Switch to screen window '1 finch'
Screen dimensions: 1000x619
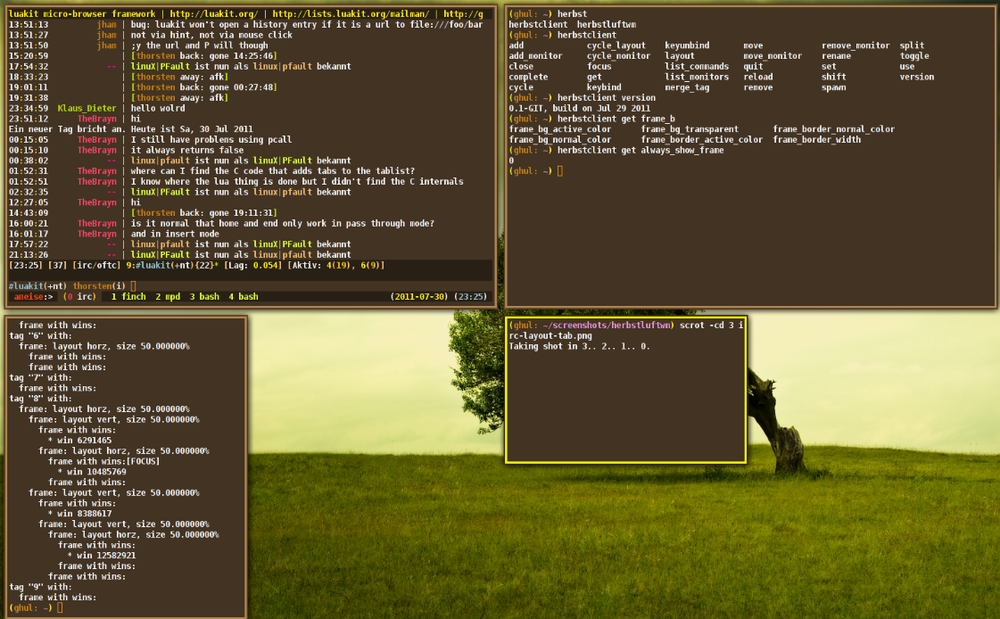[128, 296]
